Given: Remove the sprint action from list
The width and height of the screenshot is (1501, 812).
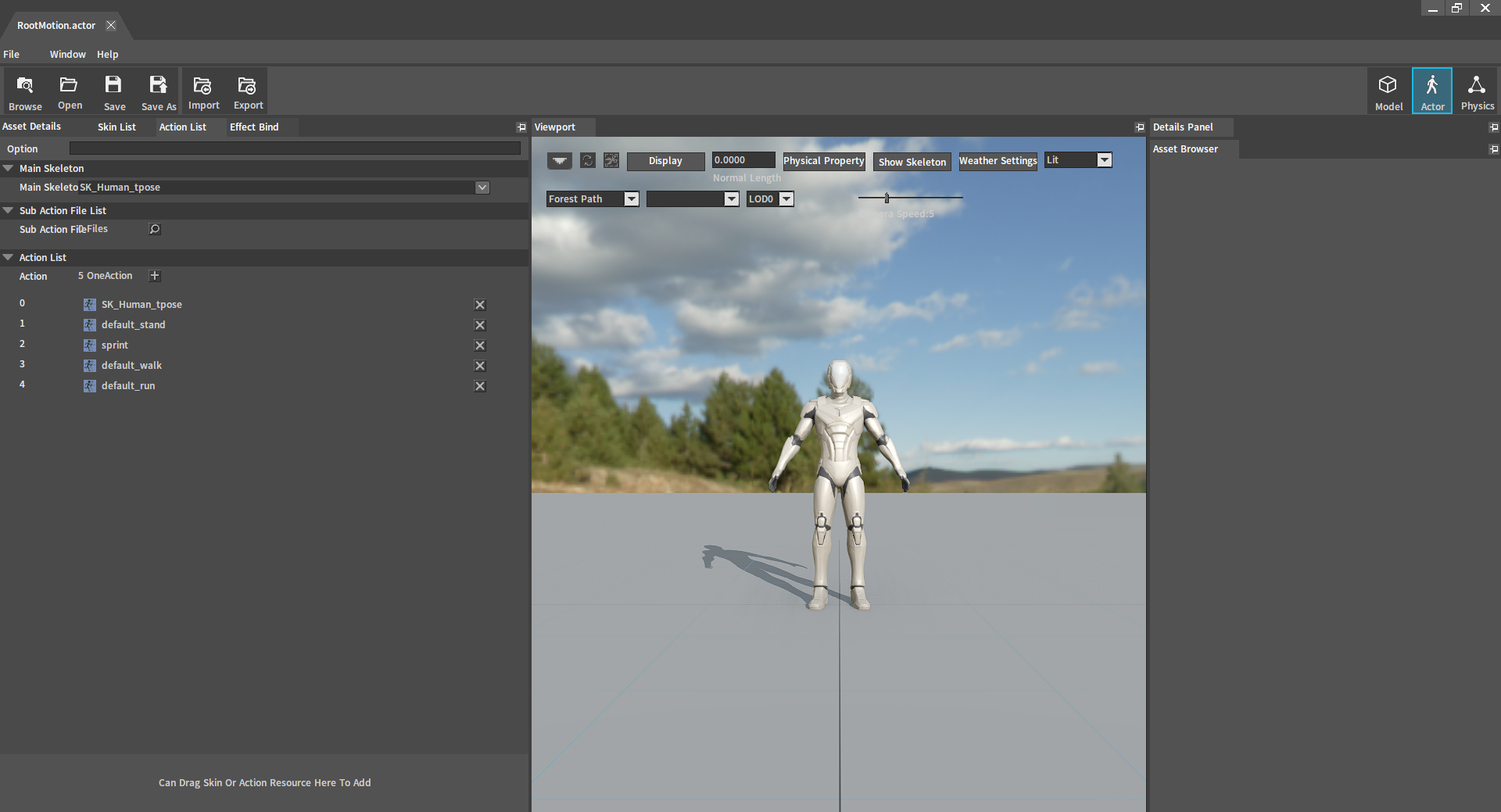Looking at the screenshot, I should click(x=480, y=345).
